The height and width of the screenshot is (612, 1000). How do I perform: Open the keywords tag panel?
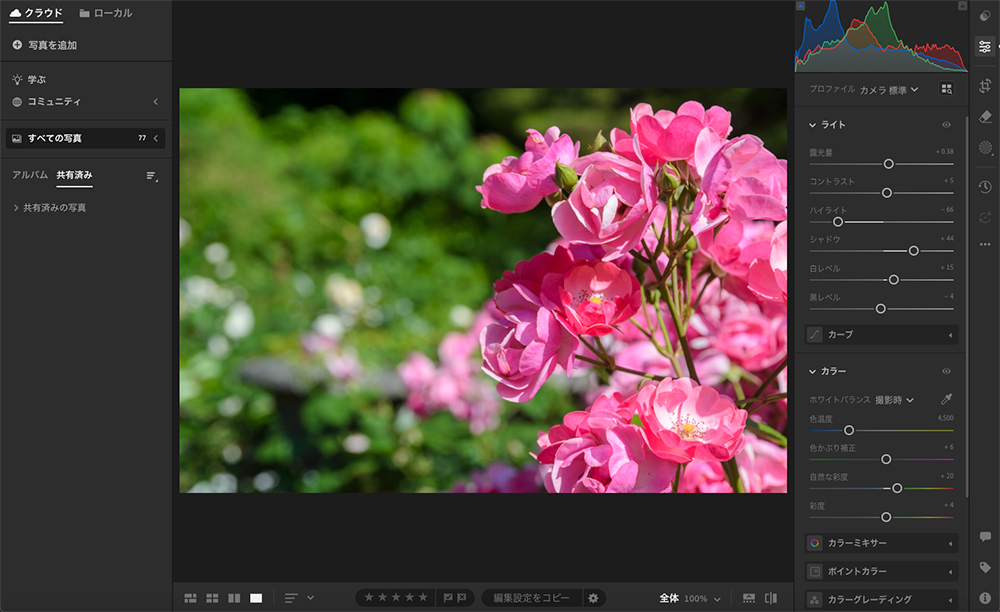[985, 567]
